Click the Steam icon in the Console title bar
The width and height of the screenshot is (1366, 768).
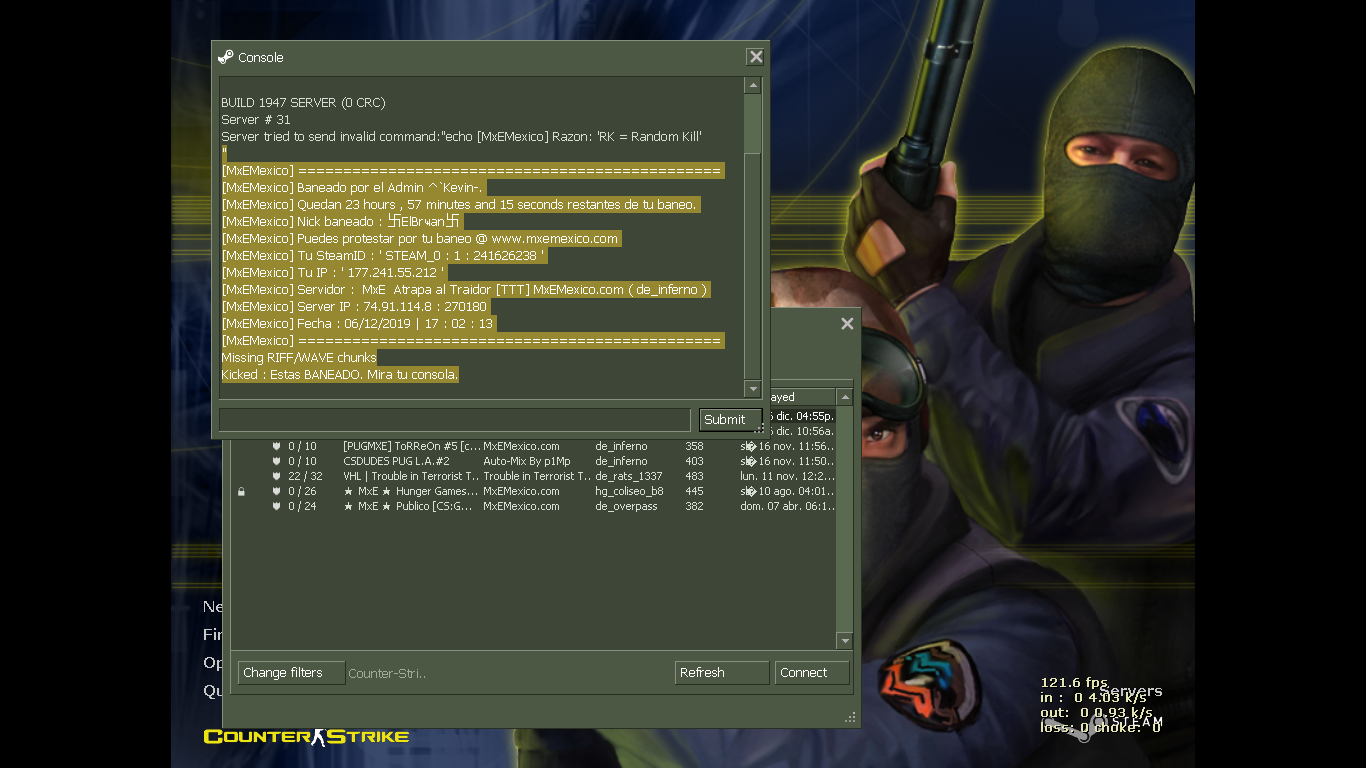(x=226, y=57)
